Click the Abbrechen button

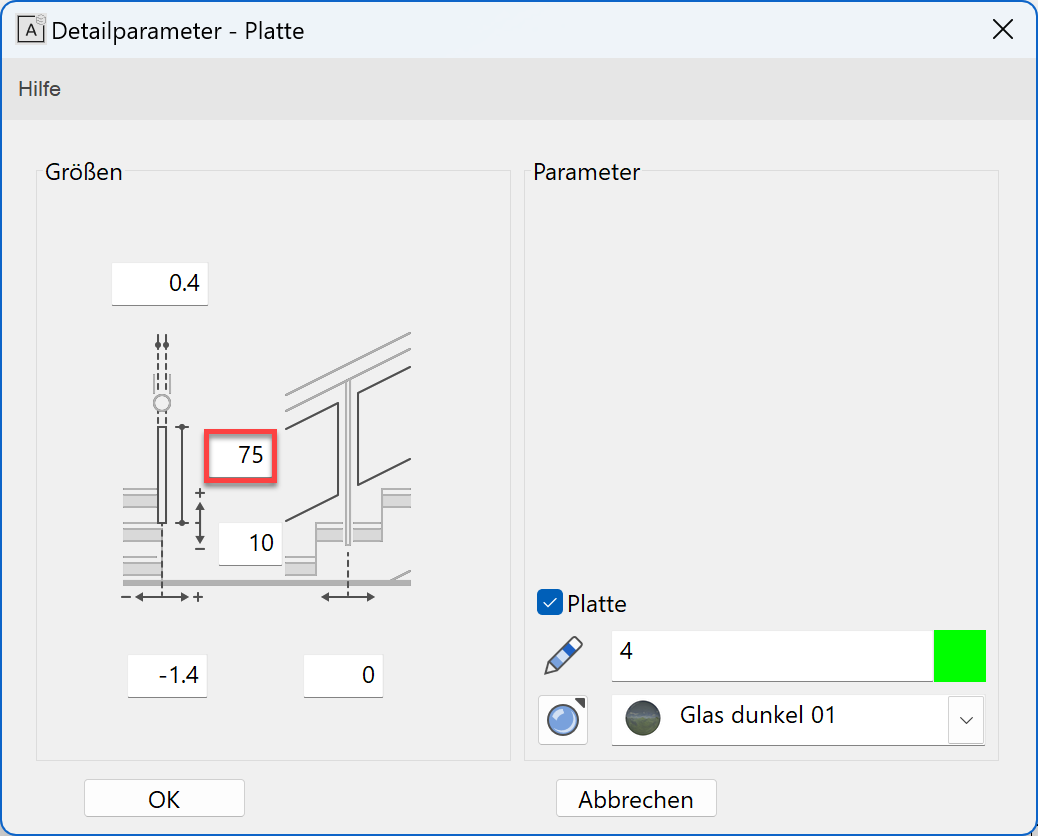636,799
